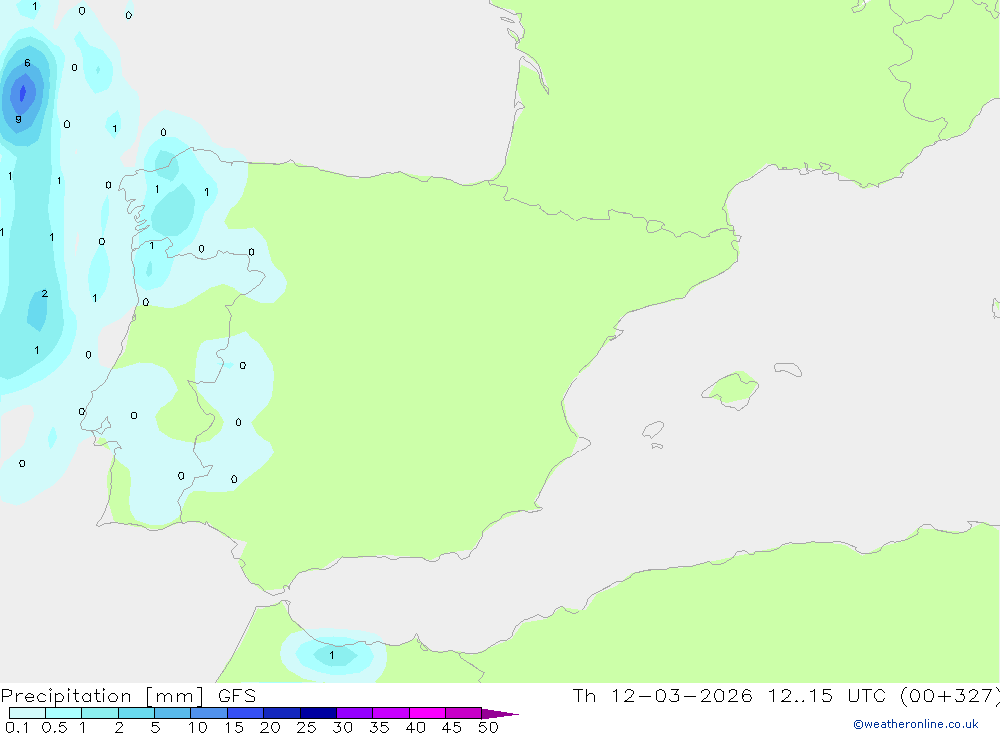
Task: Select the 15–20 mm legend swatch
Action: 246,713
